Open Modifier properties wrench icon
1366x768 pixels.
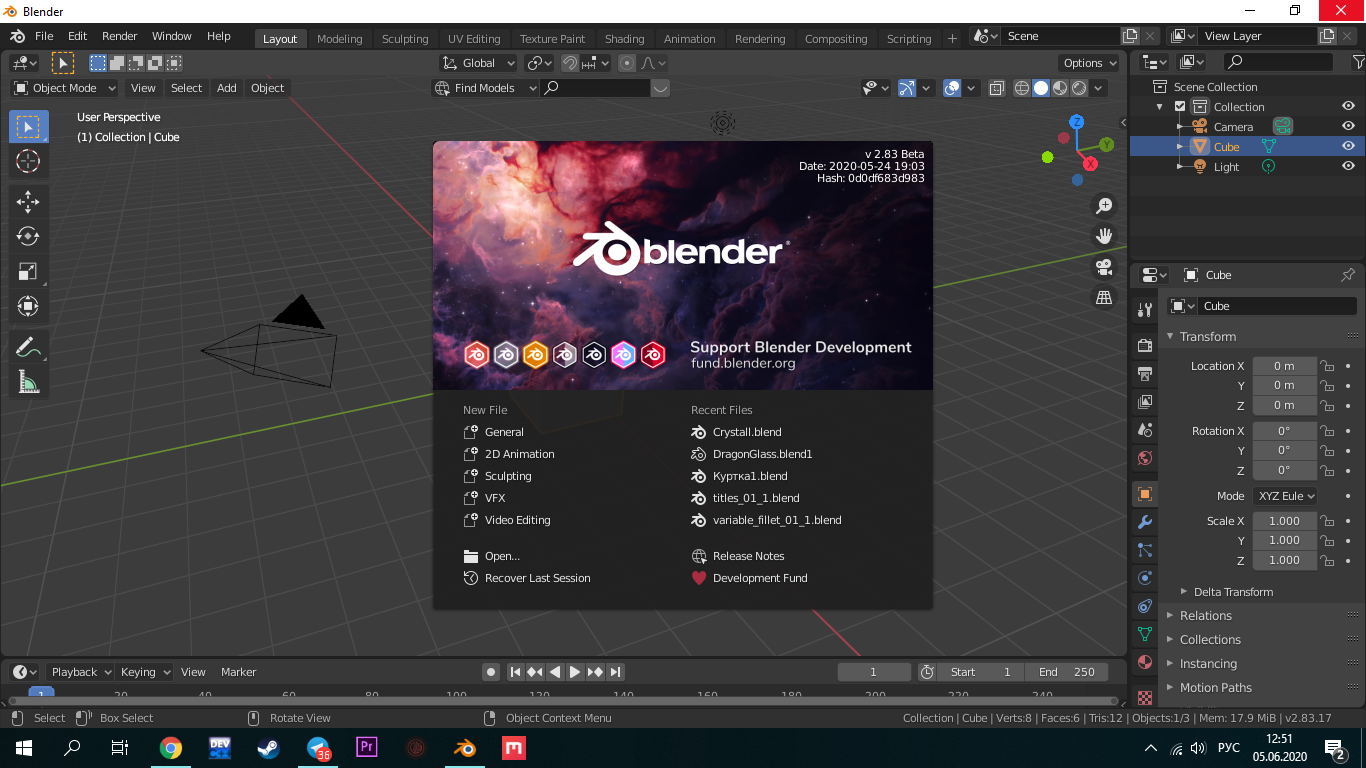coord(1145,522)
